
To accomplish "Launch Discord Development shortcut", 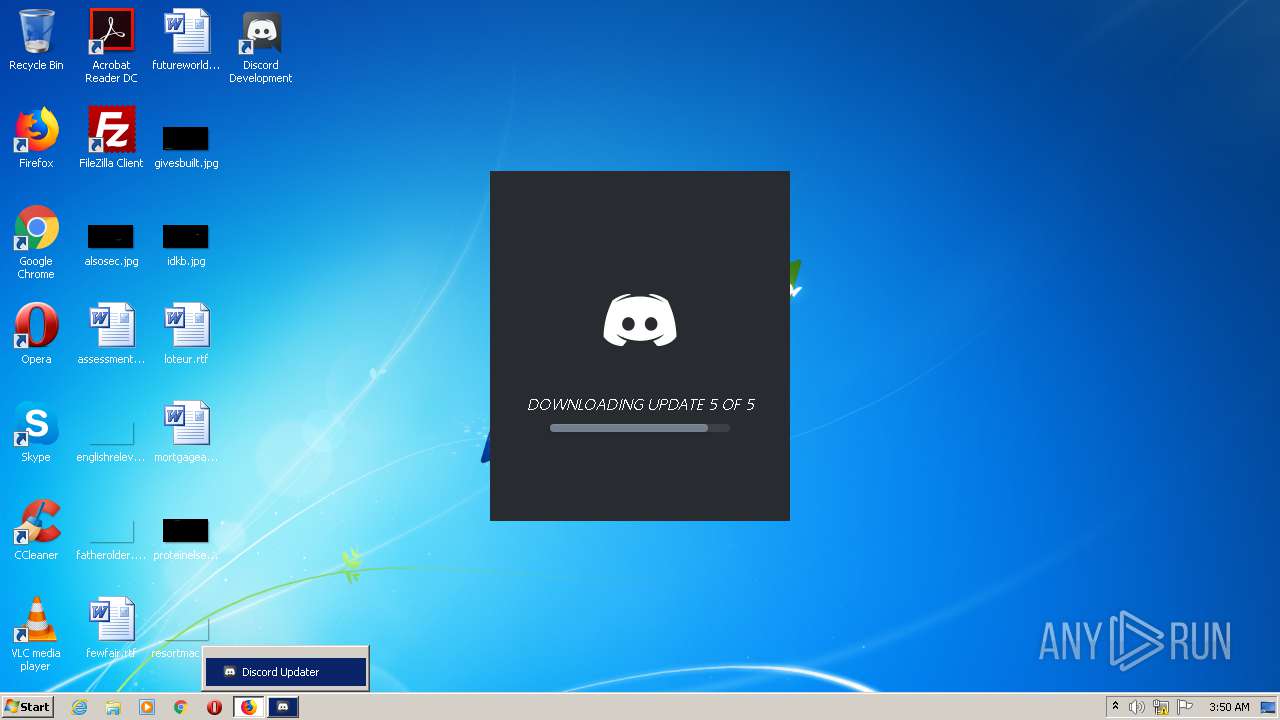I will pos(261,46).
